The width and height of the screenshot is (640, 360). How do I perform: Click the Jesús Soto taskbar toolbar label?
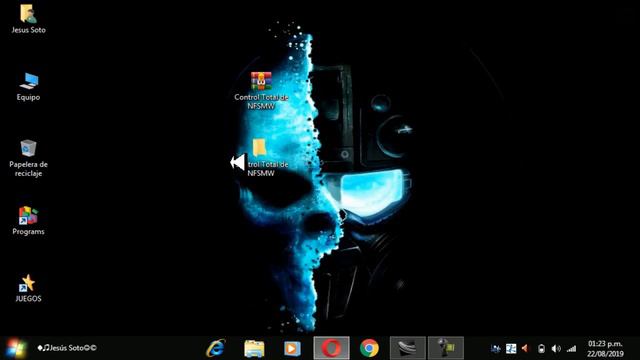click(67, 348)
